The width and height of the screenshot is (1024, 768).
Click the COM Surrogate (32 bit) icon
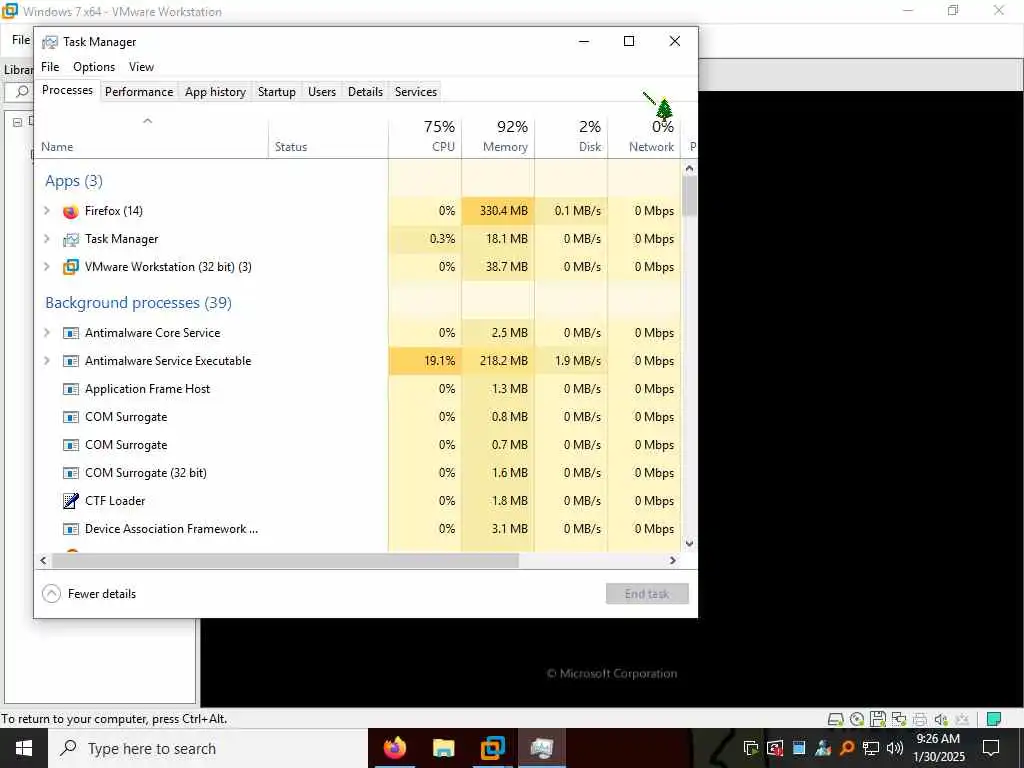coord(71,473)
